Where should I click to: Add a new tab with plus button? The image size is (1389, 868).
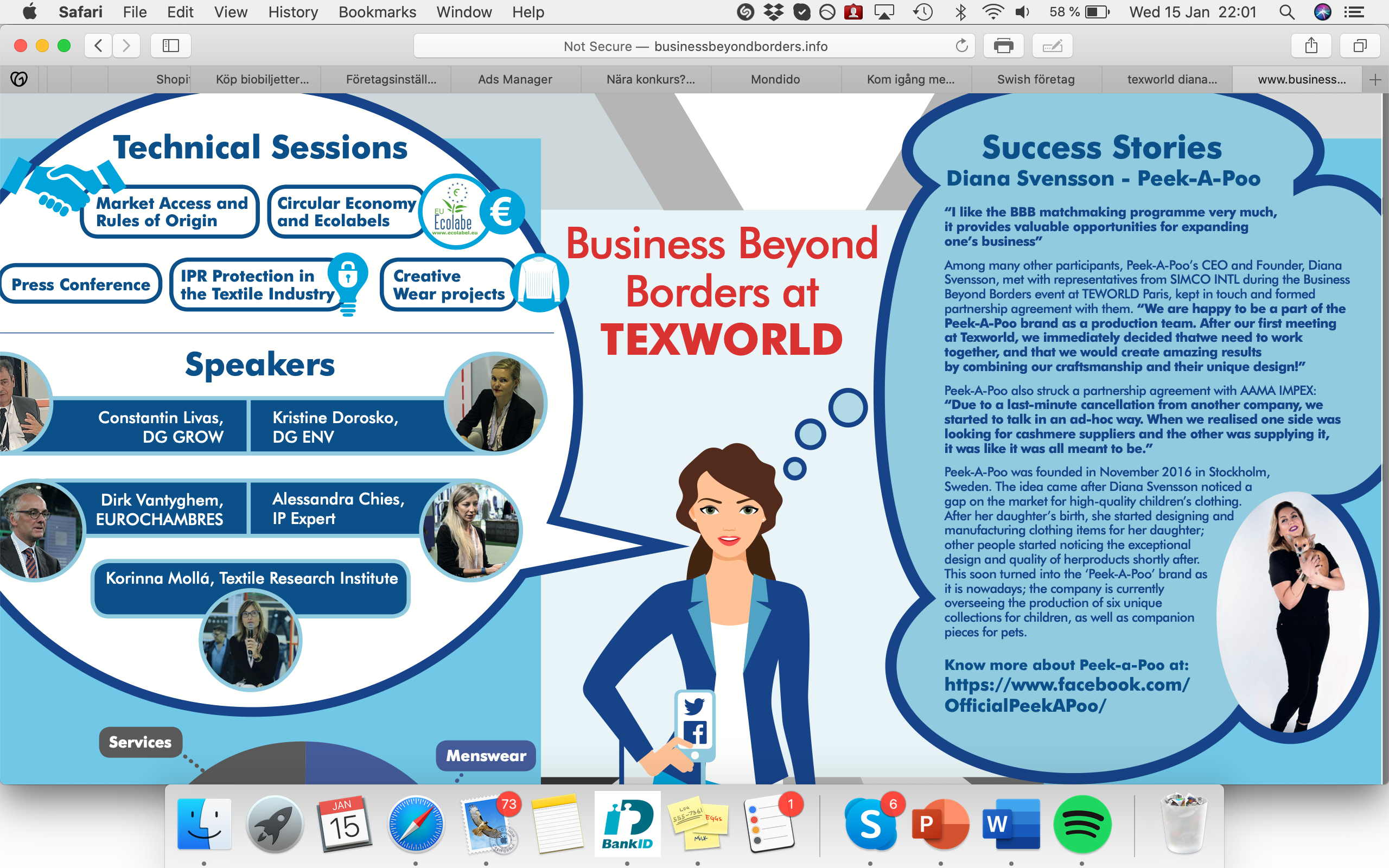[1375, 80]
